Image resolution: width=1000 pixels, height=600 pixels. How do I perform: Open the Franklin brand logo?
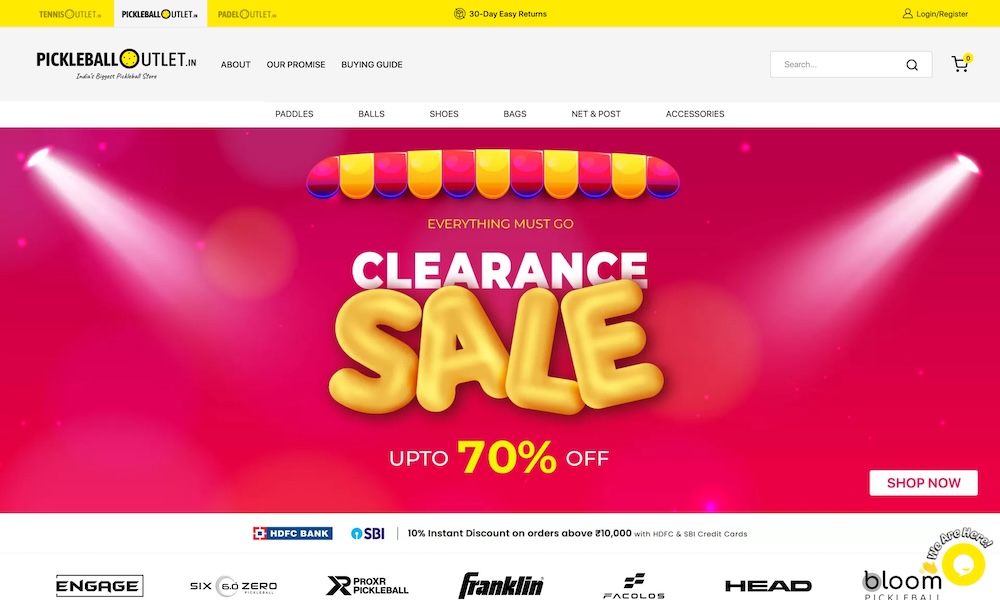[501, 585]
